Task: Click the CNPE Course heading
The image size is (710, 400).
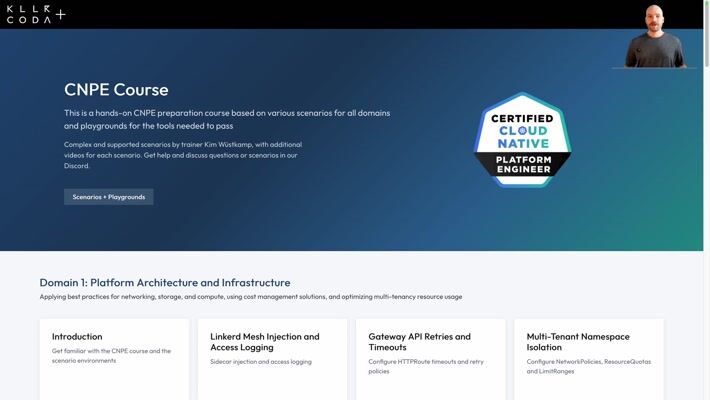Action: 116,90
